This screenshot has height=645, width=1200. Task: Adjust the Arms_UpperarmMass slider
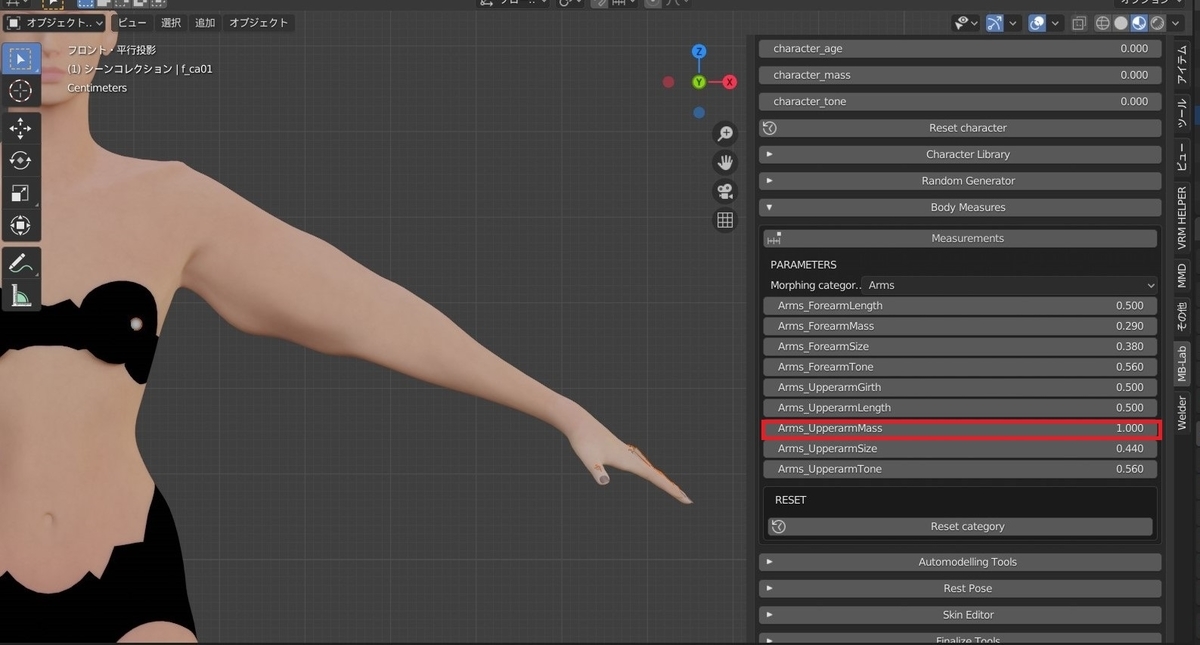pyautogui.click(x=960, y=428)
